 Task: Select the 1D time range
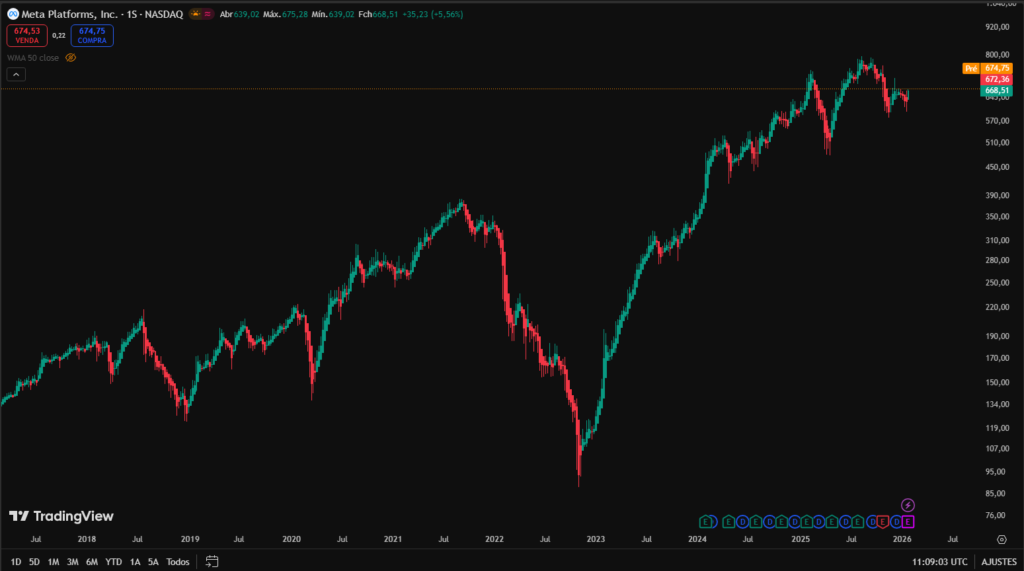(x=15, y=562)
